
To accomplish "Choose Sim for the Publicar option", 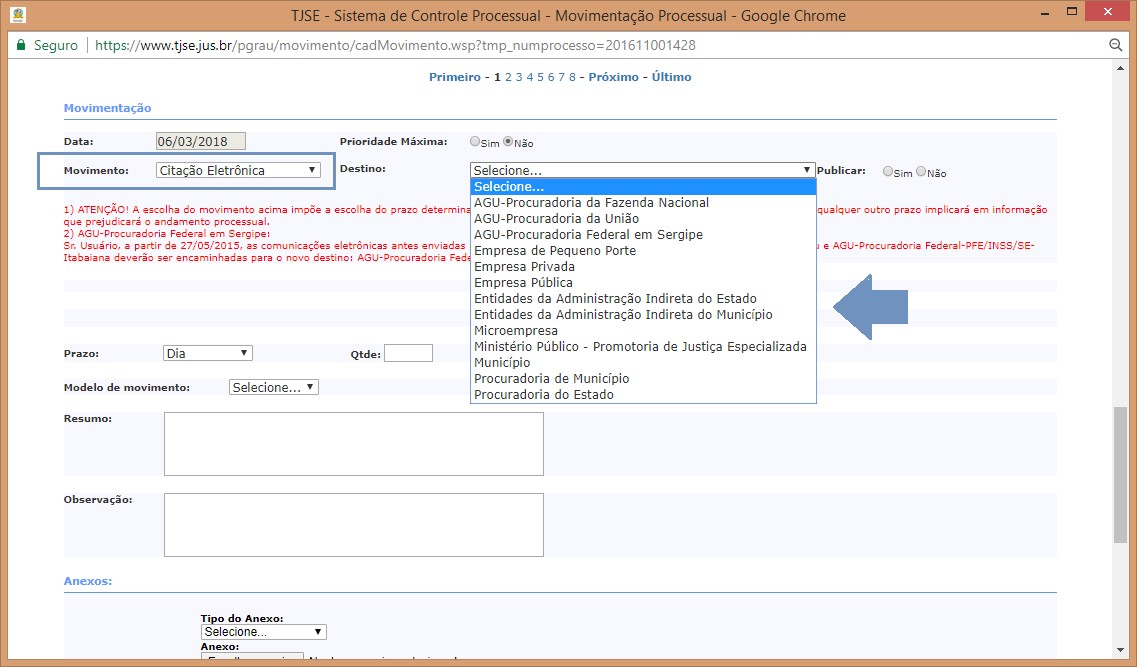I will (x=888, y=171).
